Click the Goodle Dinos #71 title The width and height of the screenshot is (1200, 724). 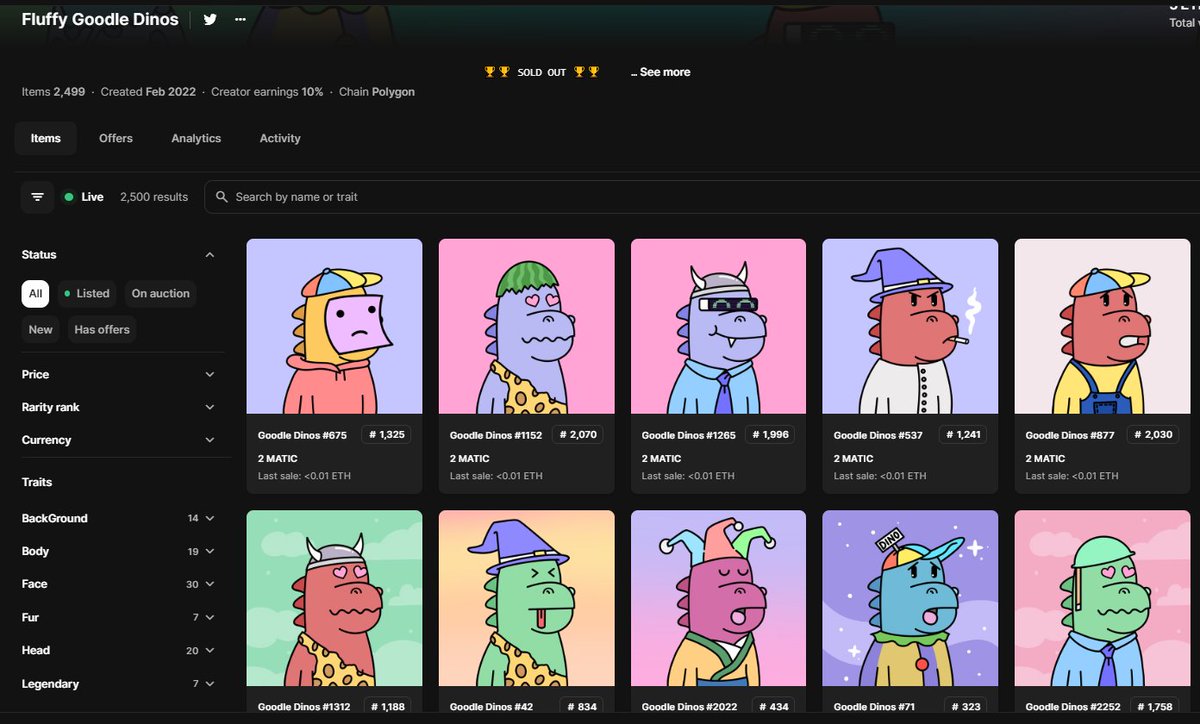pos(875,707)
